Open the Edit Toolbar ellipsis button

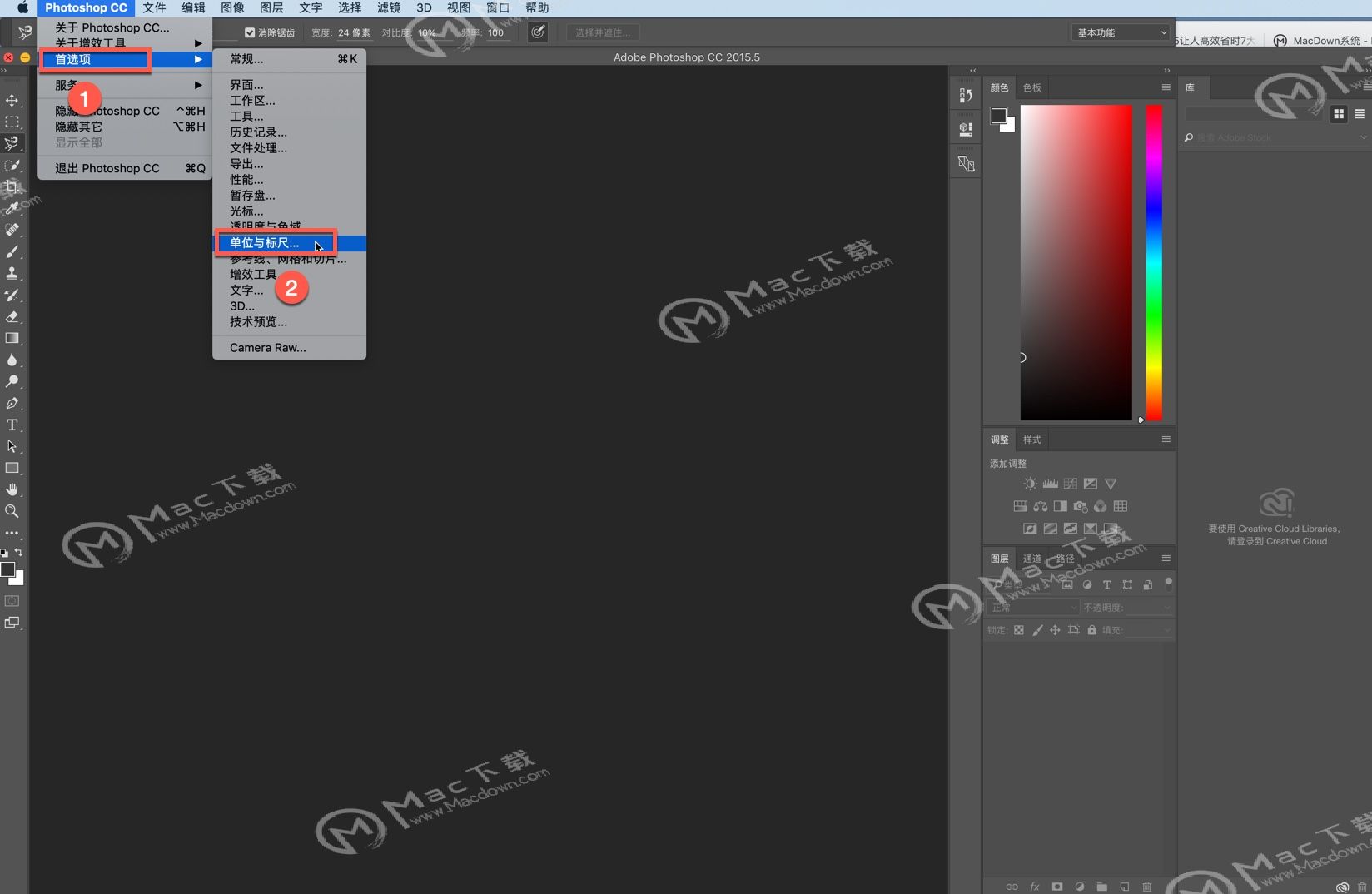[x=12, y=533]
